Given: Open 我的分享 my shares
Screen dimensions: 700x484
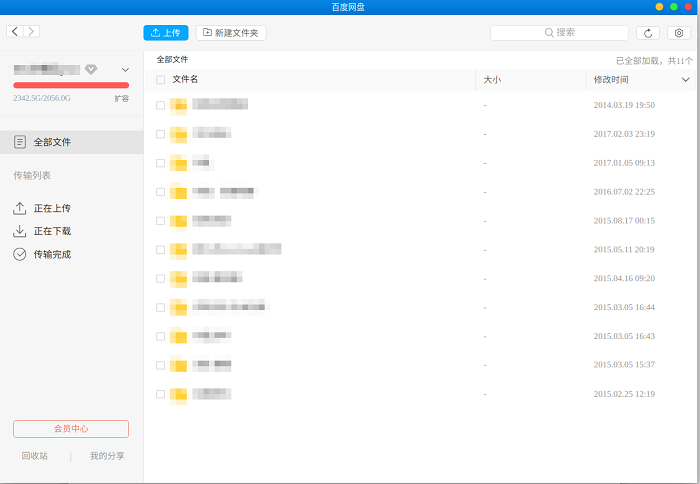Looking at the screenshot, I should tap(107, 456).
